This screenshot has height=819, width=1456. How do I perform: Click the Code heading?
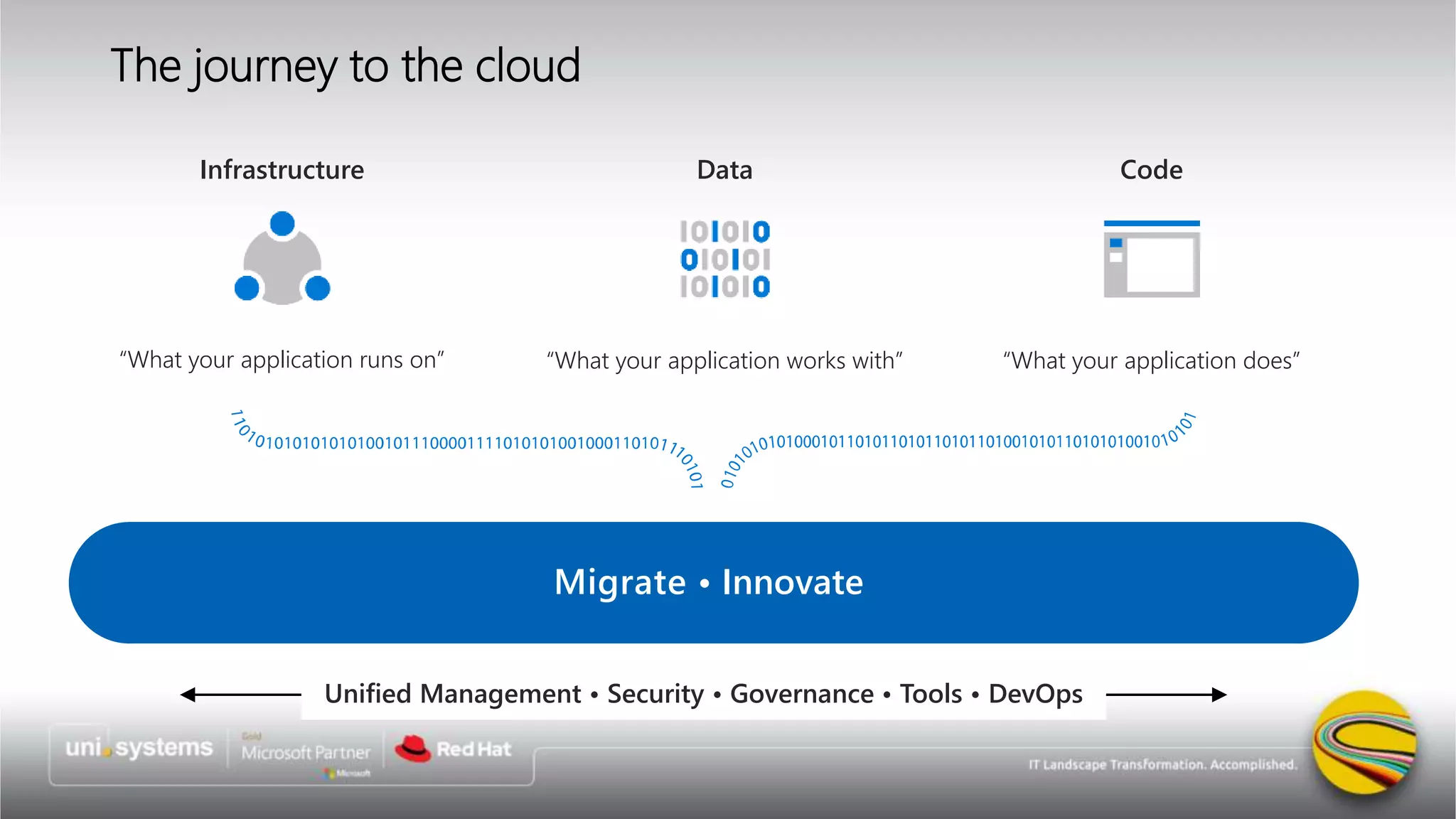1151,170
